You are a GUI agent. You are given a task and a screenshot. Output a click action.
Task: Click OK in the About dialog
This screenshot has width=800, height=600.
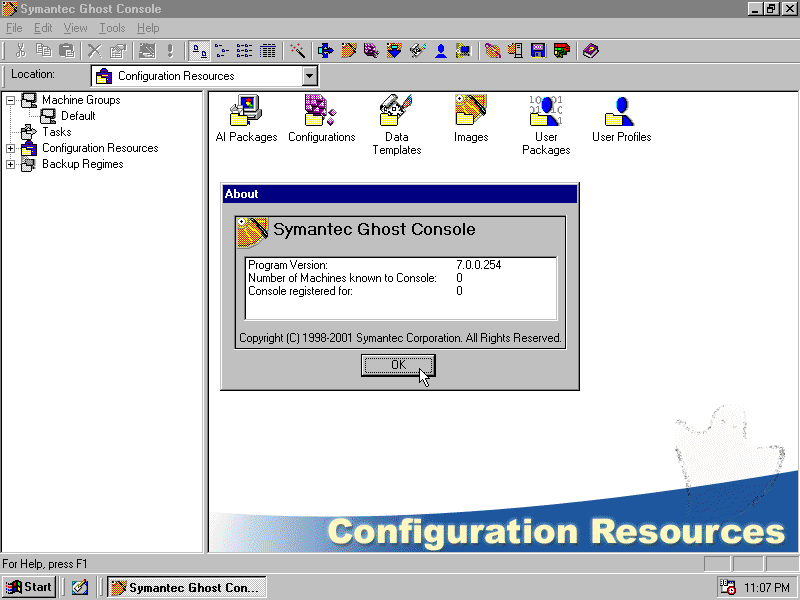[398, 365]
